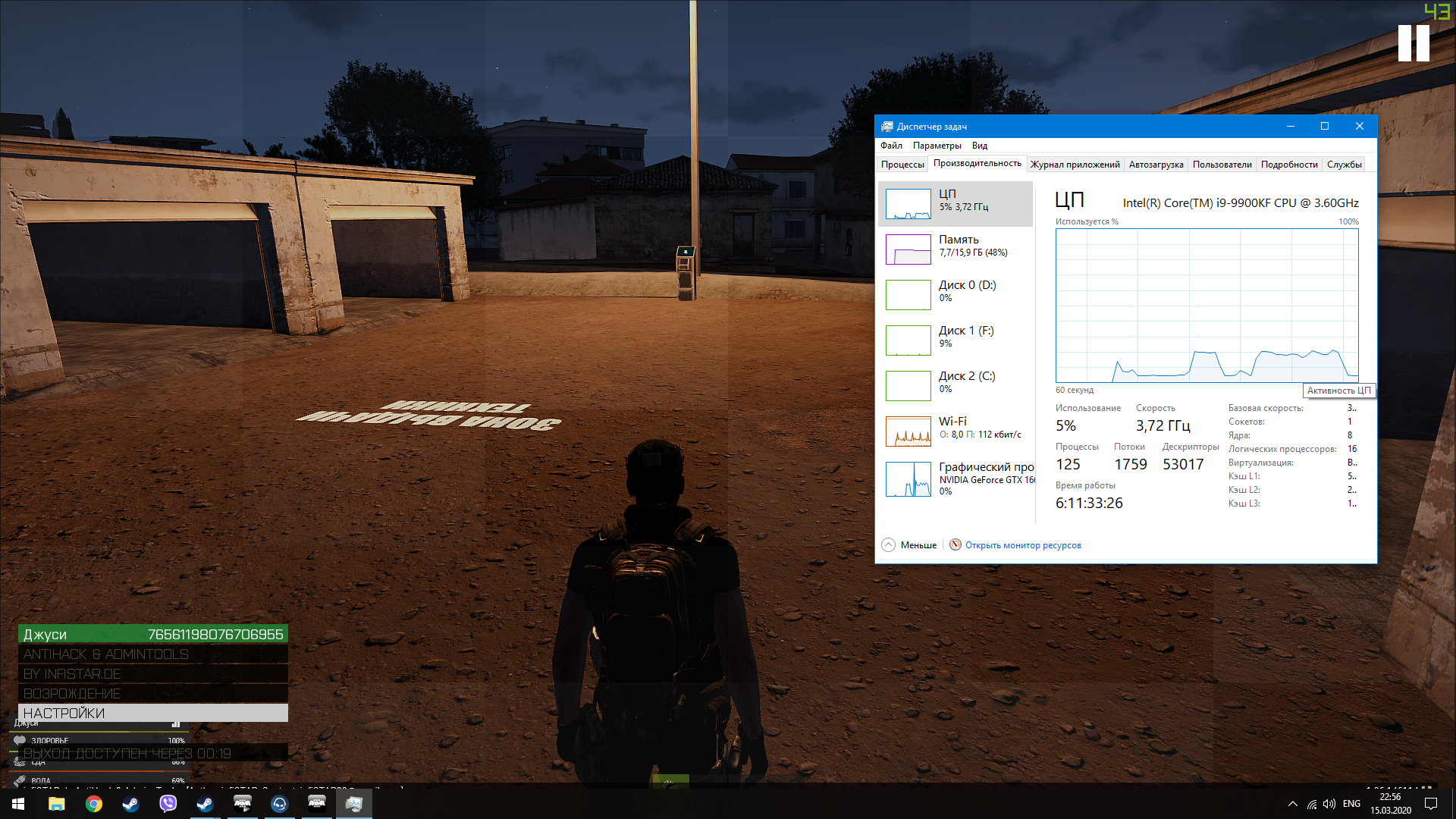Open the Steam icon next to Chrome

[130, 804]
